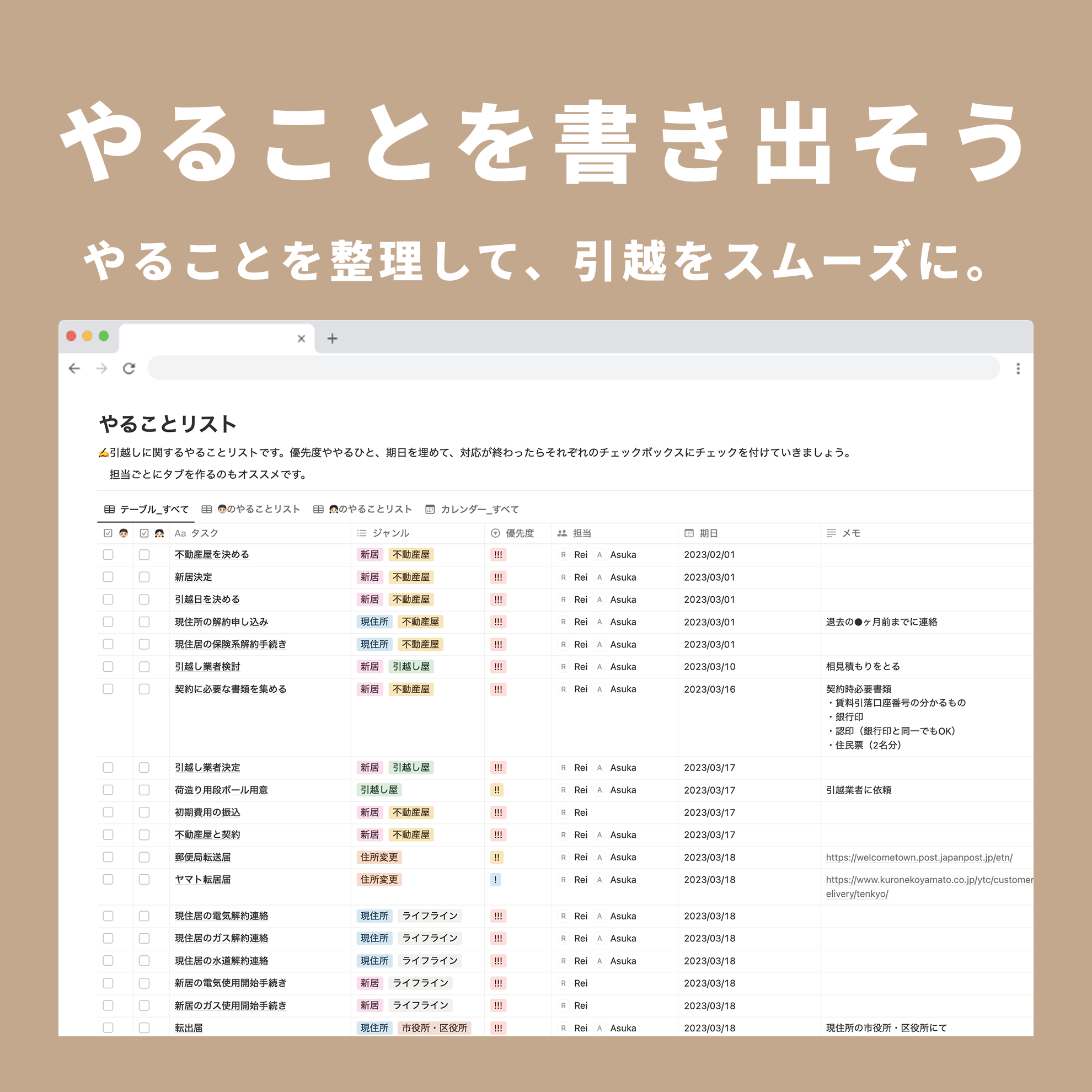The height and width of the screenshot is (1092, 1092).
Task: Click the red !!! priority tag of 転出届
Action: point(498,1028)
